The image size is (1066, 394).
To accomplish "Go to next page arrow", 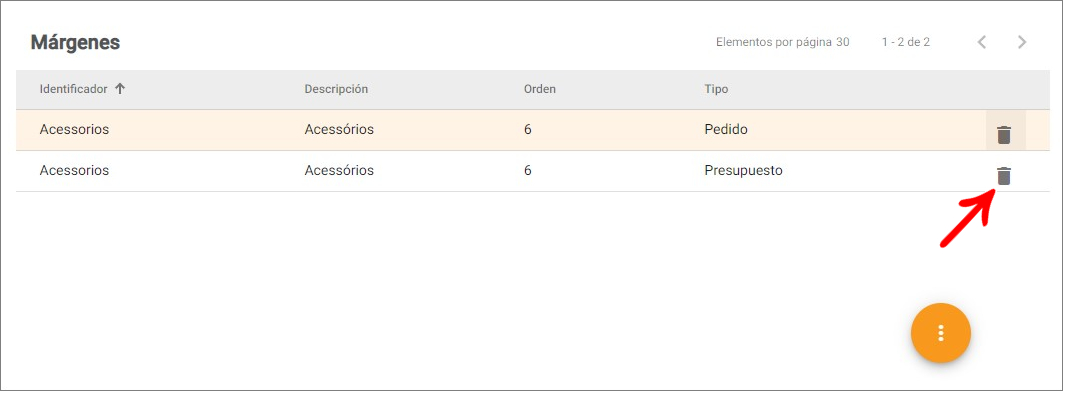I will pyautogui.click(x=1022, y=42).
